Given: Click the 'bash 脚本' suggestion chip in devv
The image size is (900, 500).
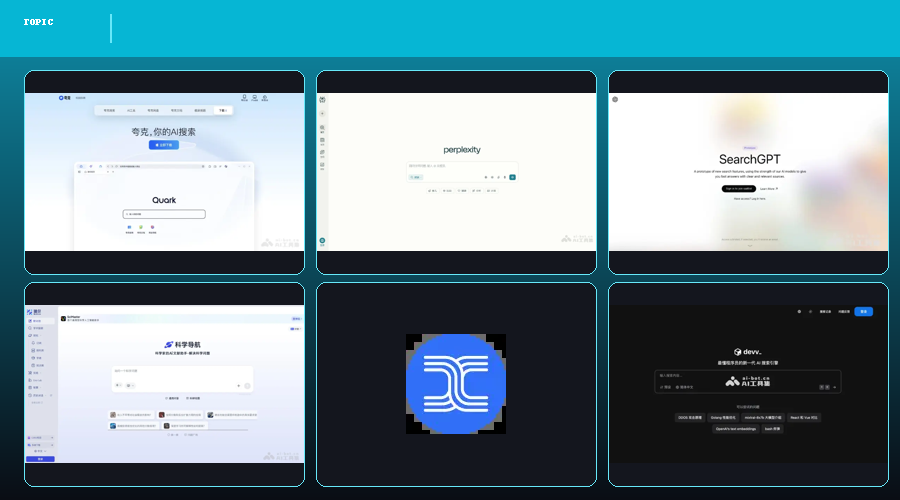Looking at the screenshot, I should point(772,429).
